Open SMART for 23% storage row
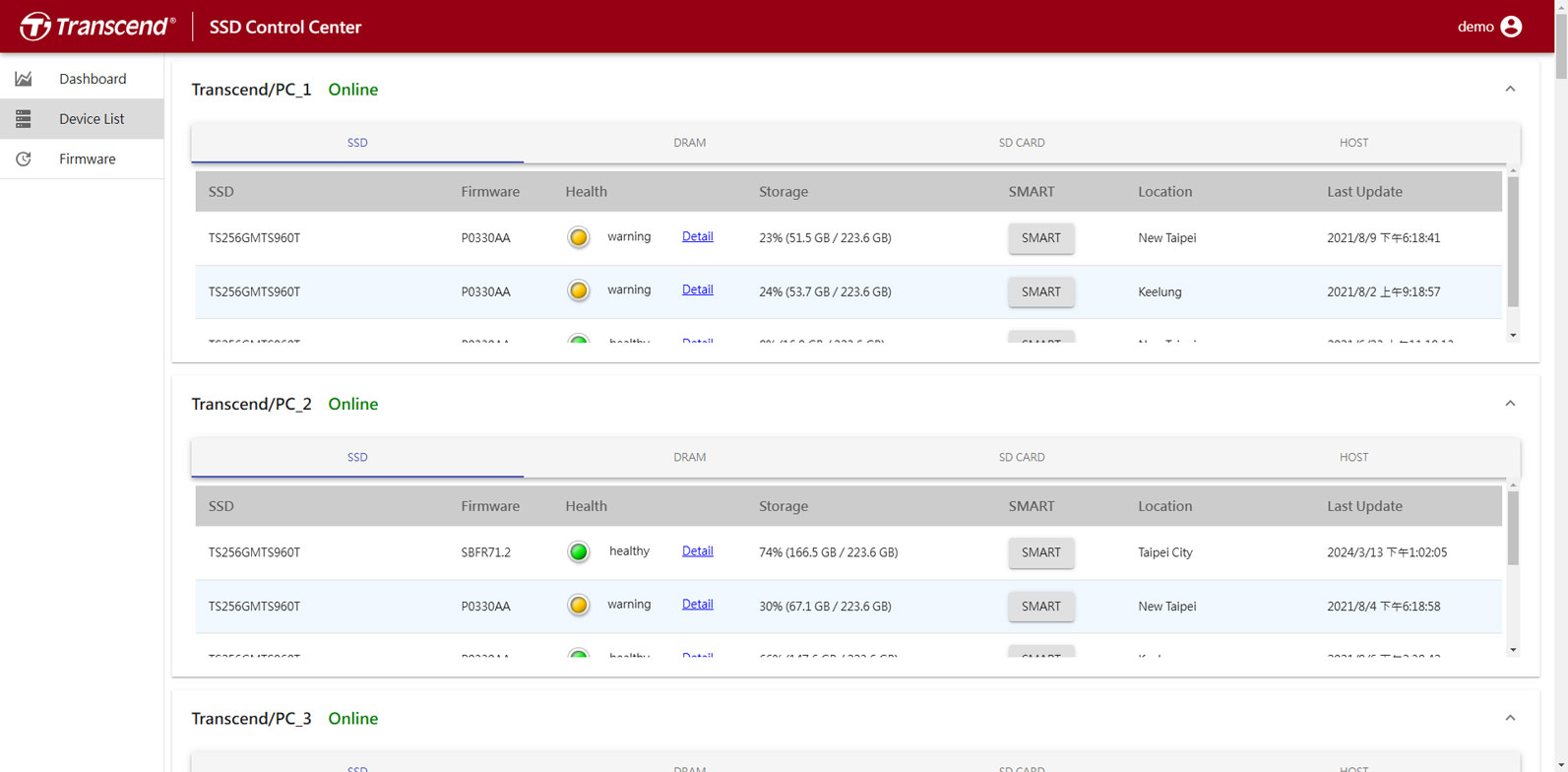This screenshot has height=772, width=1568. (1040, 238)
